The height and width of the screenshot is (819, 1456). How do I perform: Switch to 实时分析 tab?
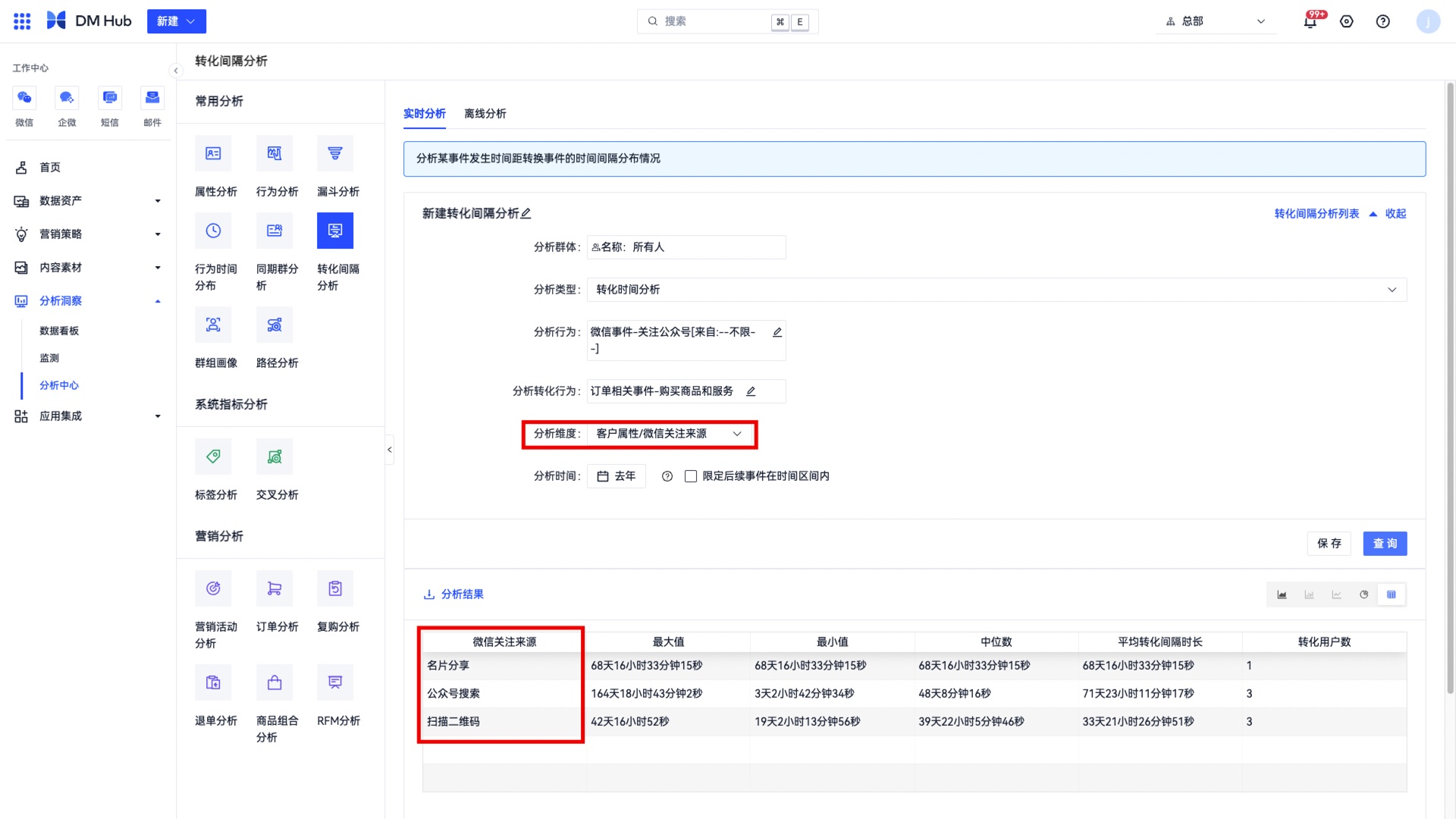(425, 114)
